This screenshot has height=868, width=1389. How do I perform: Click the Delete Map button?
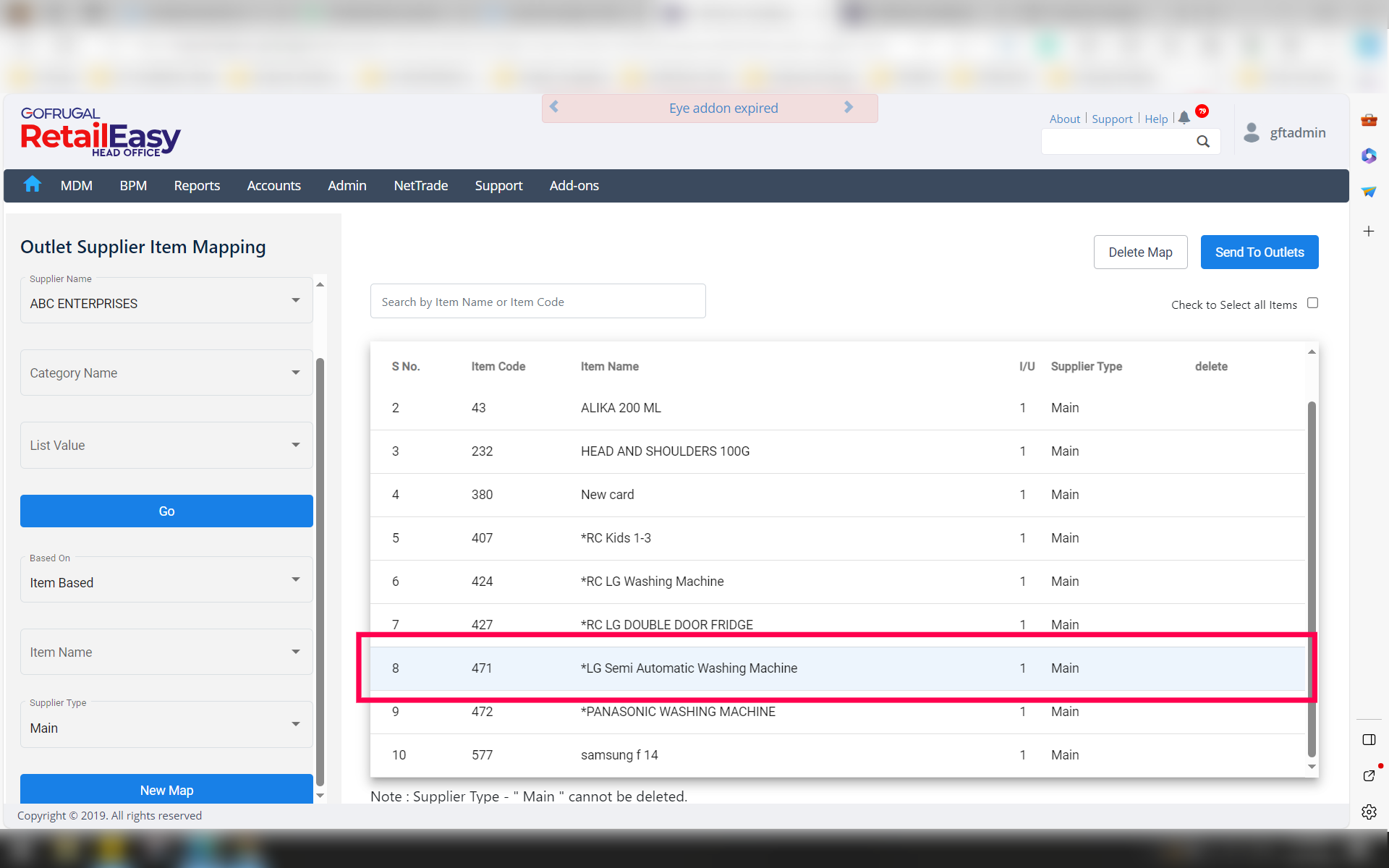tap(1140, 252)
